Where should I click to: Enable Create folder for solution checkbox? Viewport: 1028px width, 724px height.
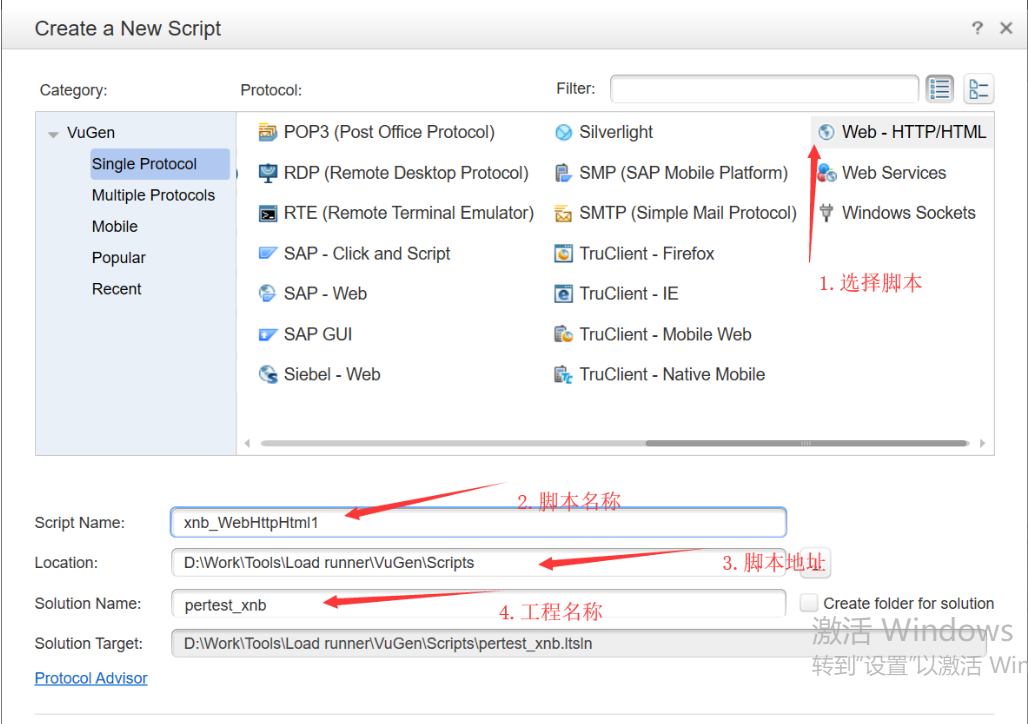tap(809, 603)
